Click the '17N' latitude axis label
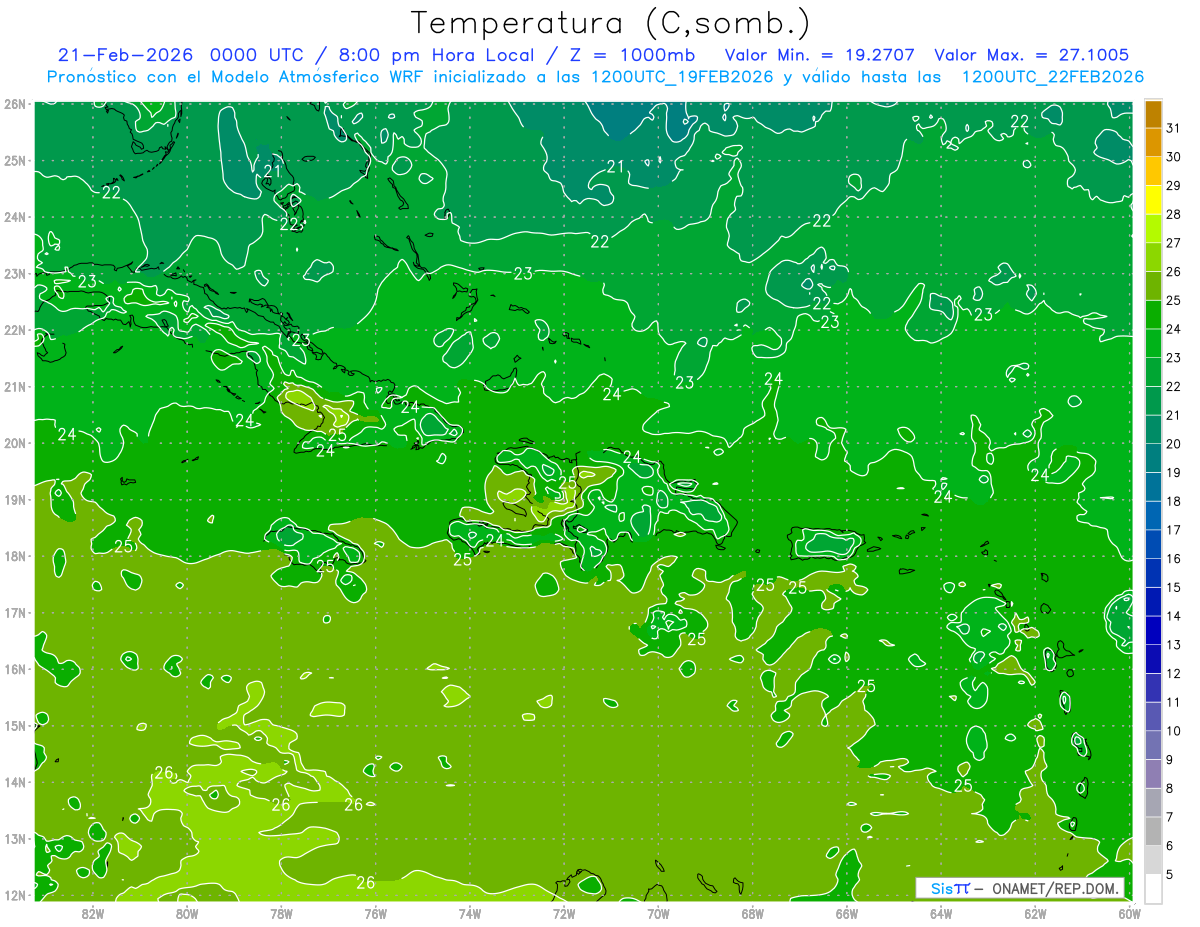1200x927 pixels. pyautogui.click(x=15, y=613)
